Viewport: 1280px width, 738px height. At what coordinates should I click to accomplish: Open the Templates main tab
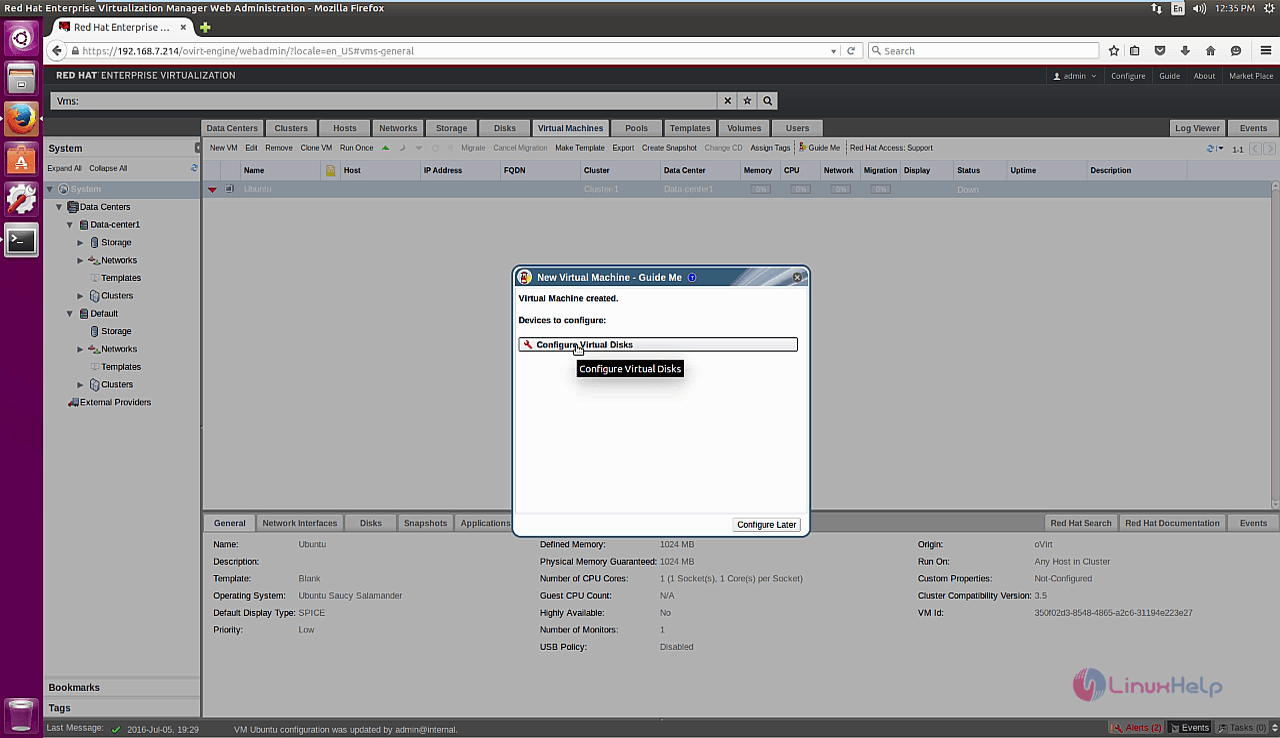coord(690,128)
